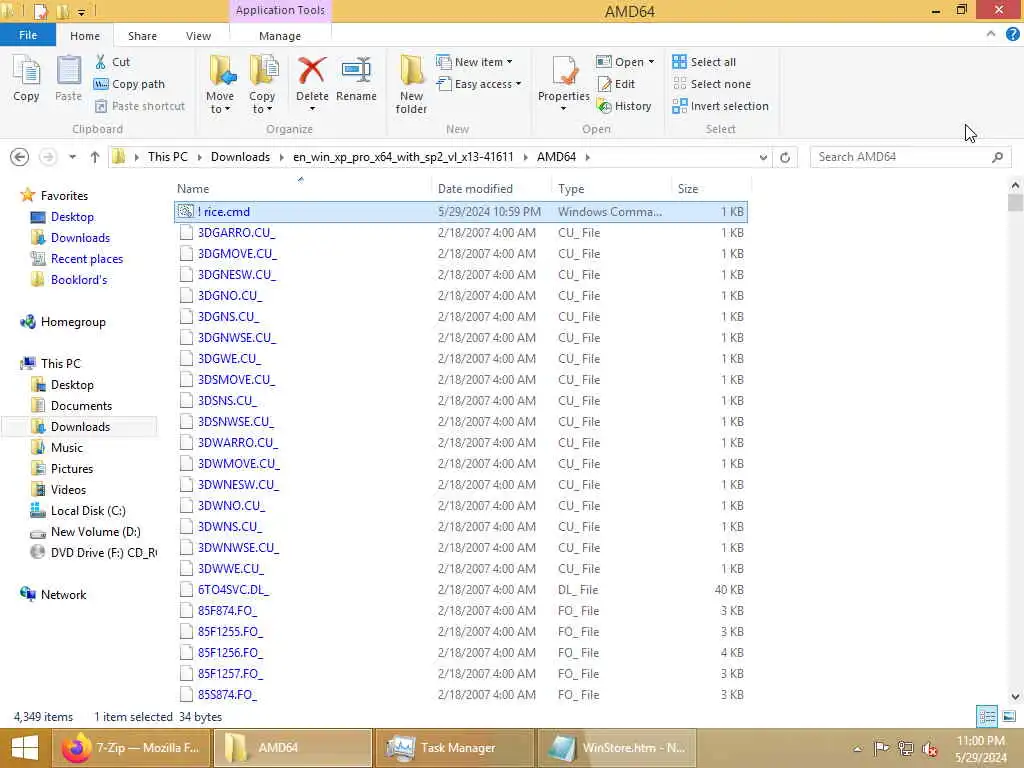Switch to the Share ribbon tab
1024x768 pixels.
click(142, 36)
